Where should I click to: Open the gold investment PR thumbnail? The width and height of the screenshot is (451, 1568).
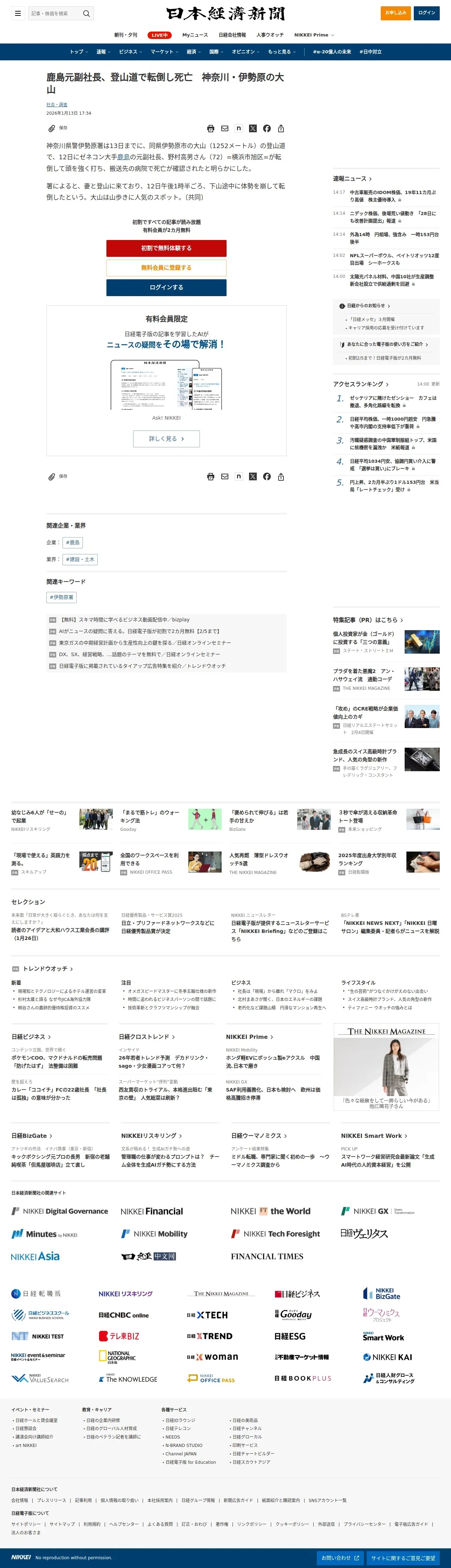click(x=422, y=642)
